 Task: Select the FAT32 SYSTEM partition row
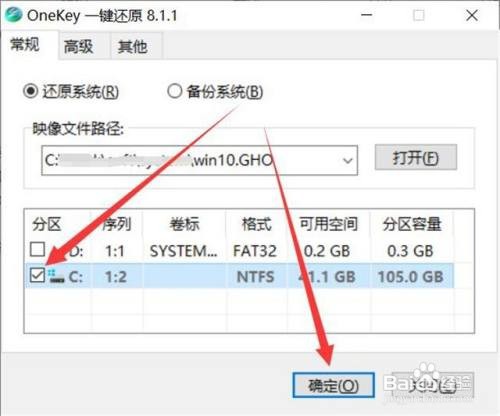[x=239, y=251]
